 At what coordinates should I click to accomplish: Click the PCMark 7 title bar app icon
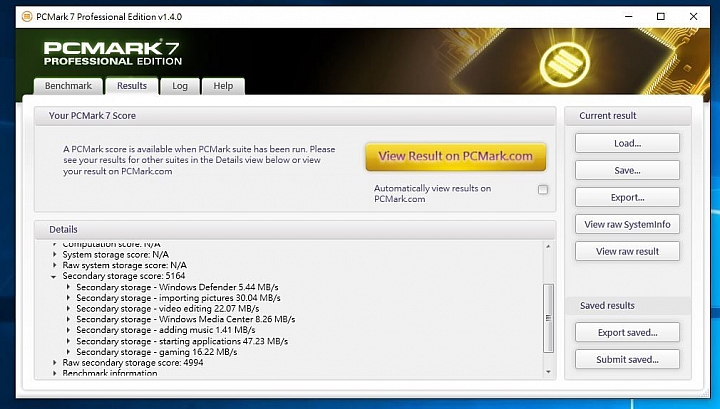point(27,17)
